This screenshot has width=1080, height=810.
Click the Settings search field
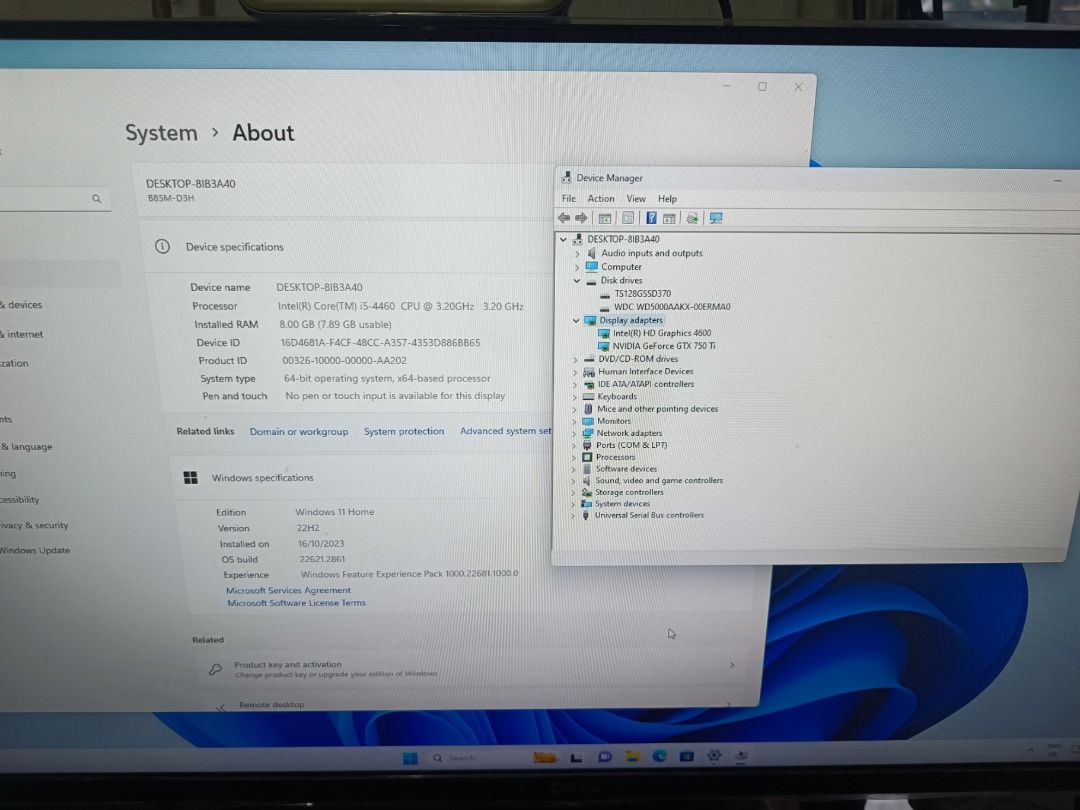point(54,199)
